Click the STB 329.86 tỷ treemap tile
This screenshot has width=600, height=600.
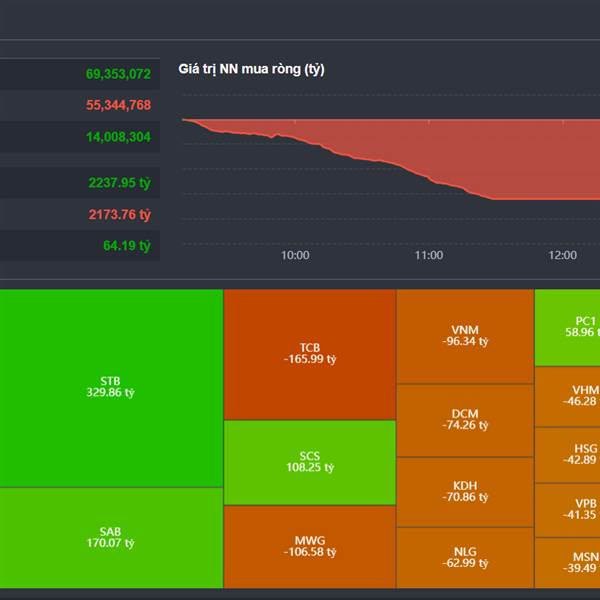click(x=111, y=388)
